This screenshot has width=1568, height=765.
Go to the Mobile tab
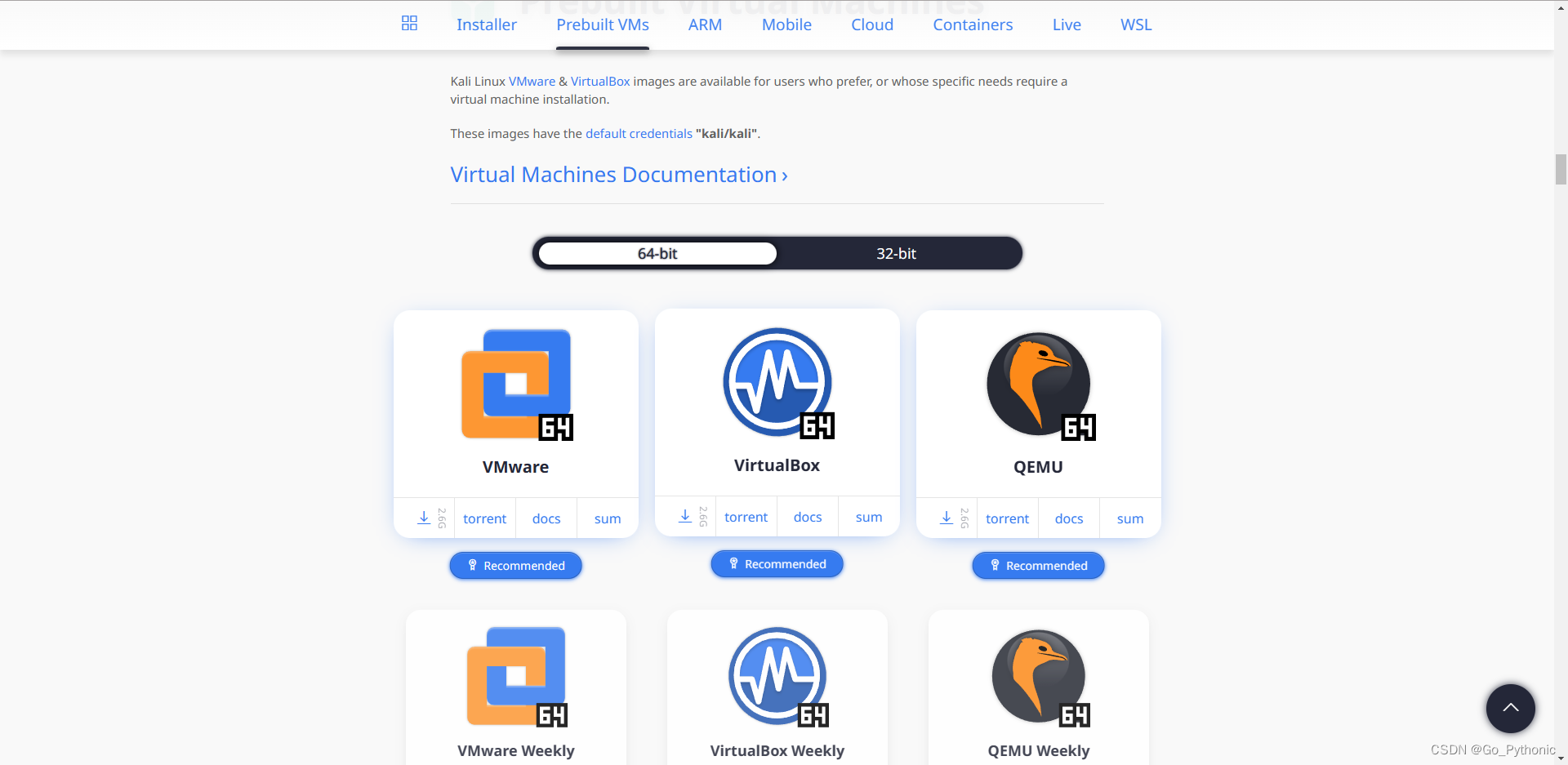click(786, 24)
